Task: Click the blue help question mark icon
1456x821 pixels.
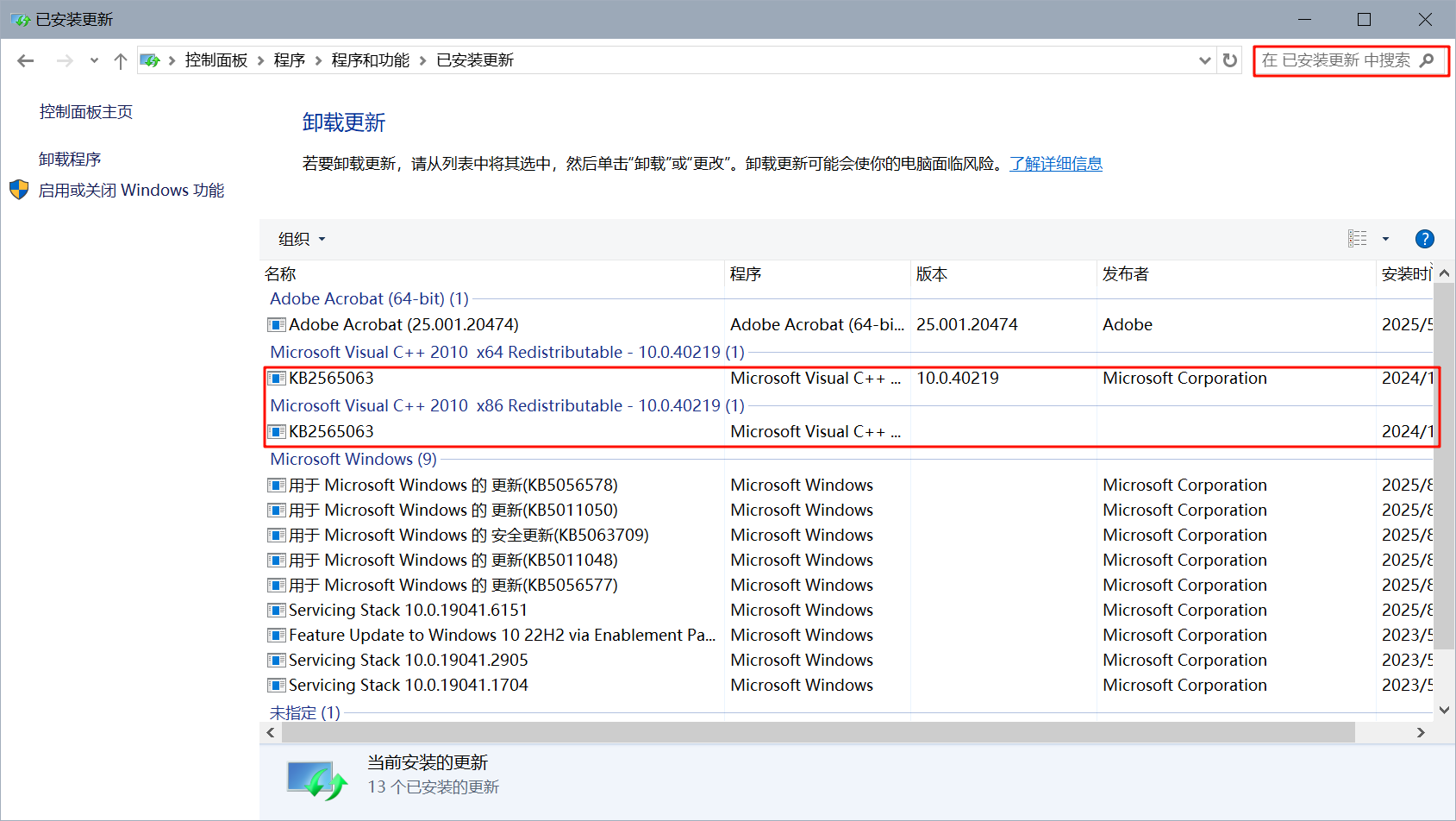Action: coord(1424,239)
